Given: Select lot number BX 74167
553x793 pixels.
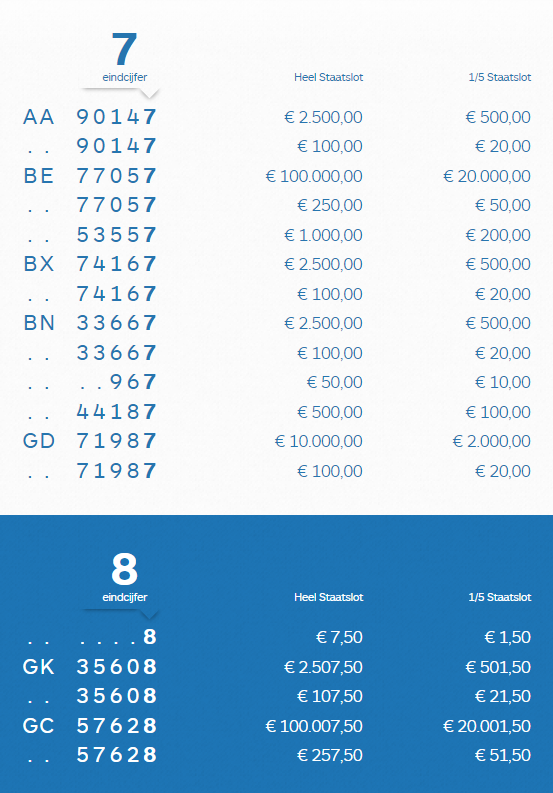Looking at the screenshot, I should [x=90, y=264].
